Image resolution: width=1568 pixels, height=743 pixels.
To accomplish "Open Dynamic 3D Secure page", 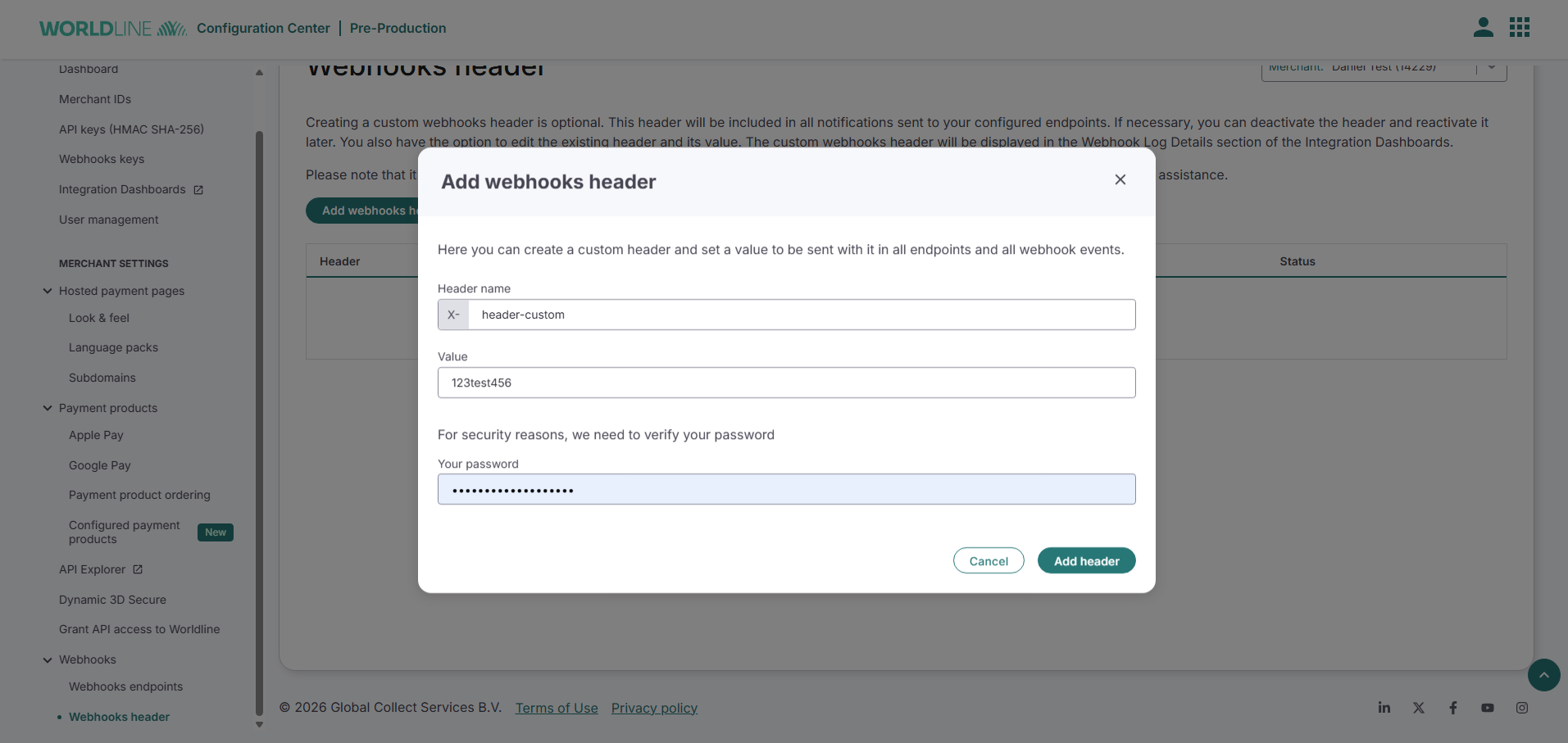I will pyautogui.click(x=112, y=600).
